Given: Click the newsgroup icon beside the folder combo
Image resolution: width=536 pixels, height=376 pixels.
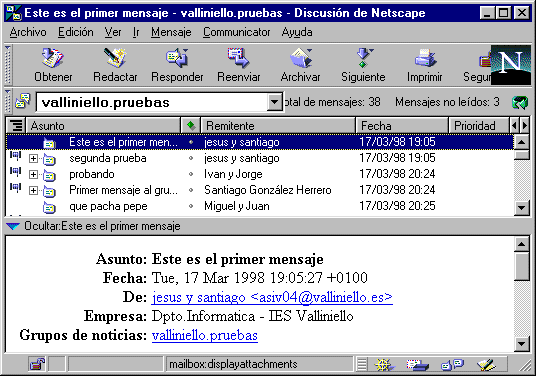Looking at the screenshot, I should (23, 102).
